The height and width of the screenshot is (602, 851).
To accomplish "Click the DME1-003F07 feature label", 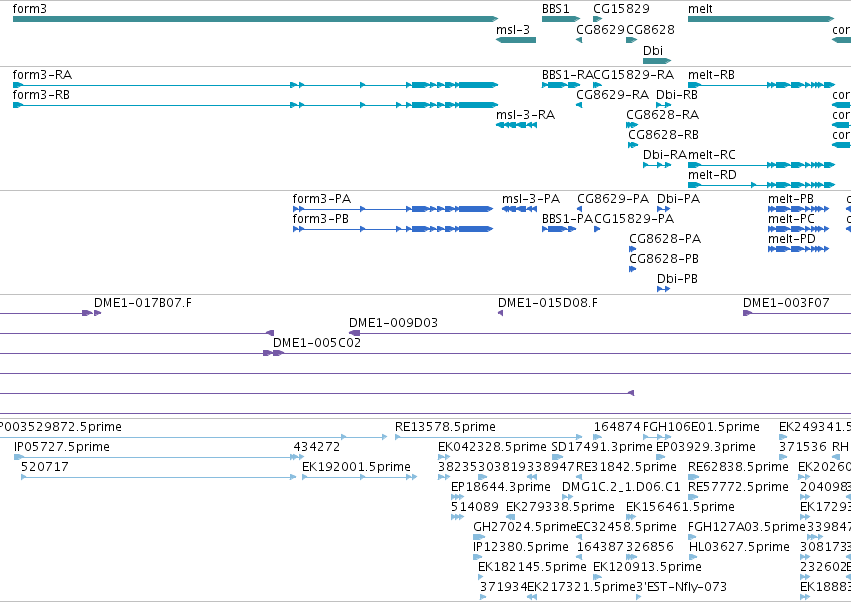I will pos(786,303).
